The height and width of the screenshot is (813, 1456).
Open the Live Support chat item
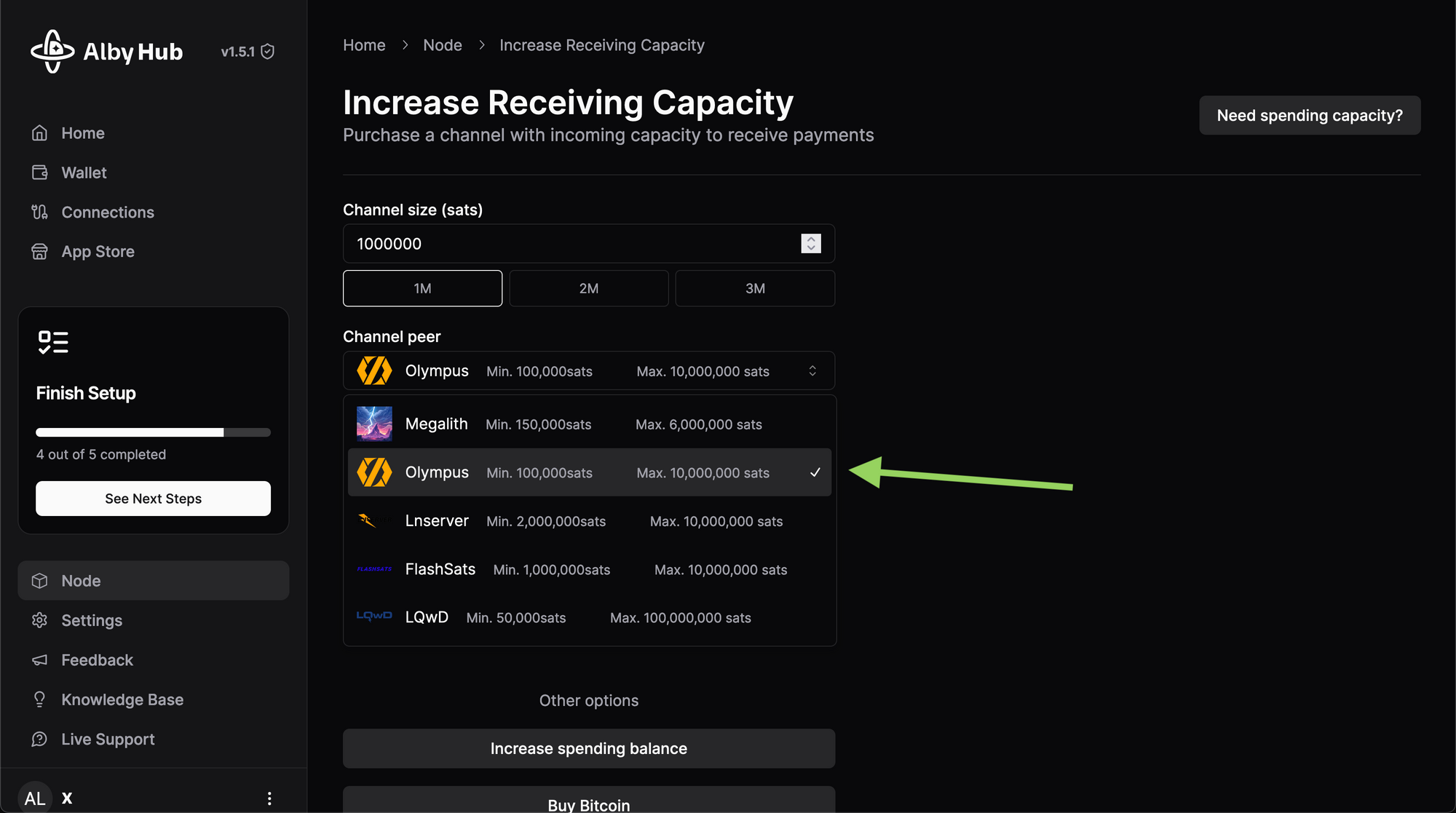[x=108, y=739]
